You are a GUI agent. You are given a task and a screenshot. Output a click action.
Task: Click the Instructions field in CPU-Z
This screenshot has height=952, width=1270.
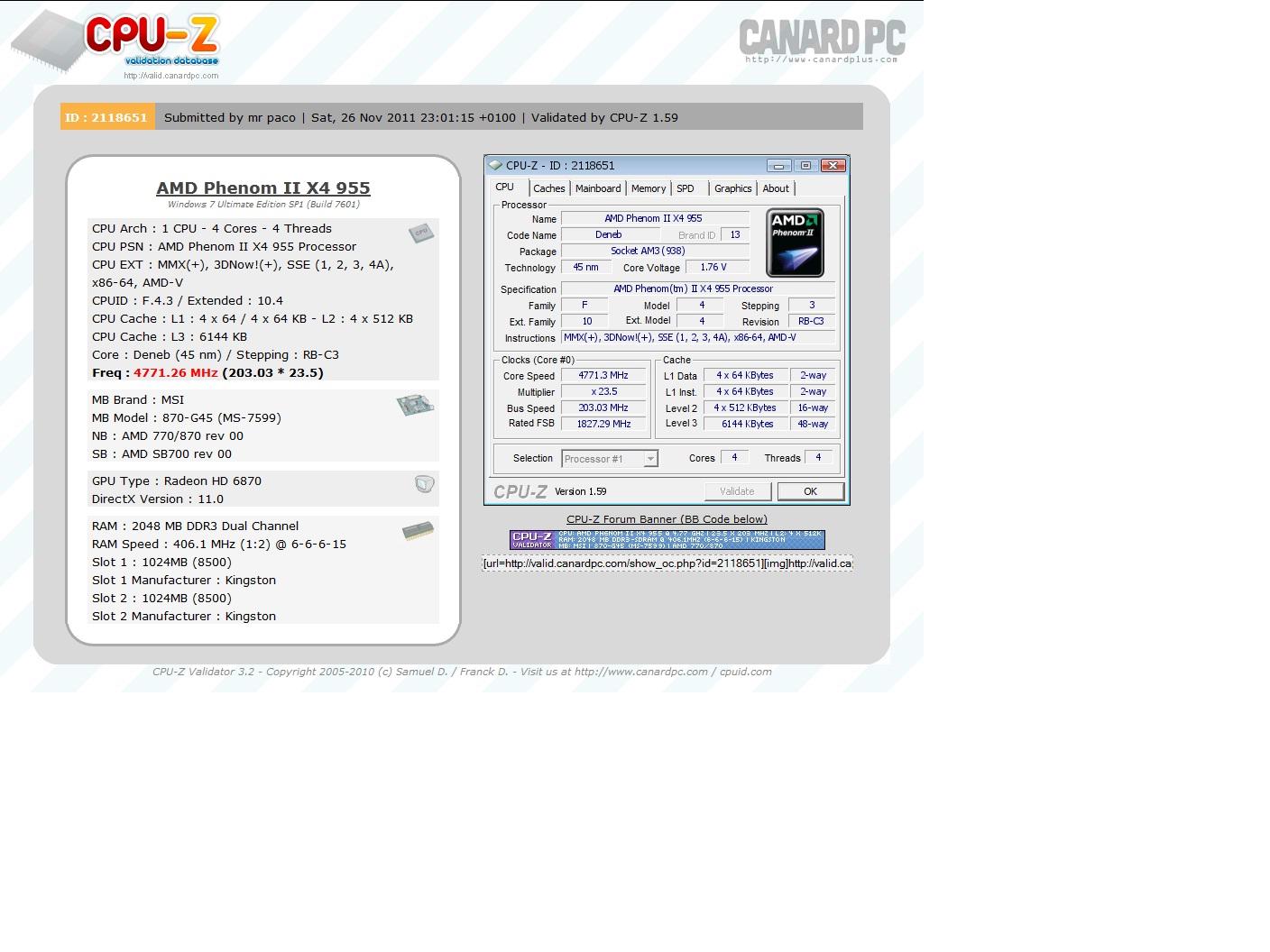point(698,337)
